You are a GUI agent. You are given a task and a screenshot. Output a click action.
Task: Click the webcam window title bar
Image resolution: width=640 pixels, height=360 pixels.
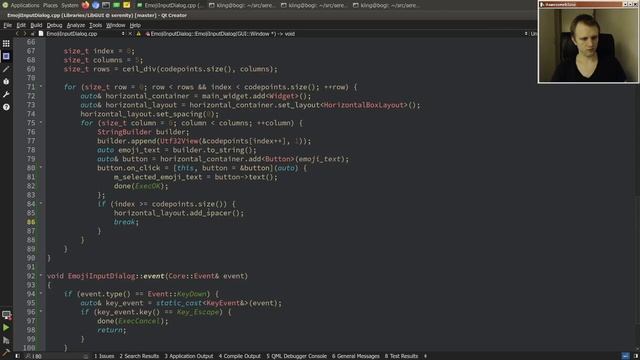[580, 4]
